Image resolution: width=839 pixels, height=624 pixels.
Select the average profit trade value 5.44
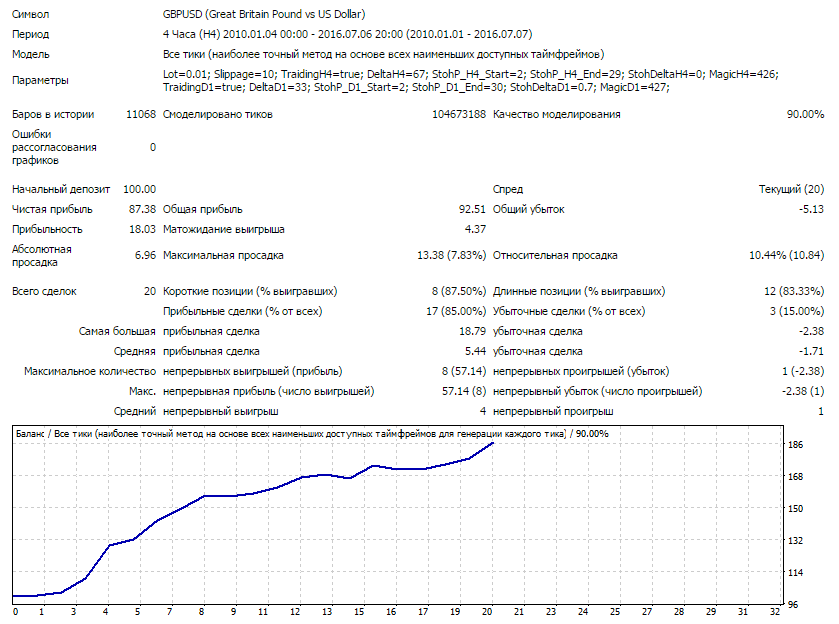click(475, 352)
